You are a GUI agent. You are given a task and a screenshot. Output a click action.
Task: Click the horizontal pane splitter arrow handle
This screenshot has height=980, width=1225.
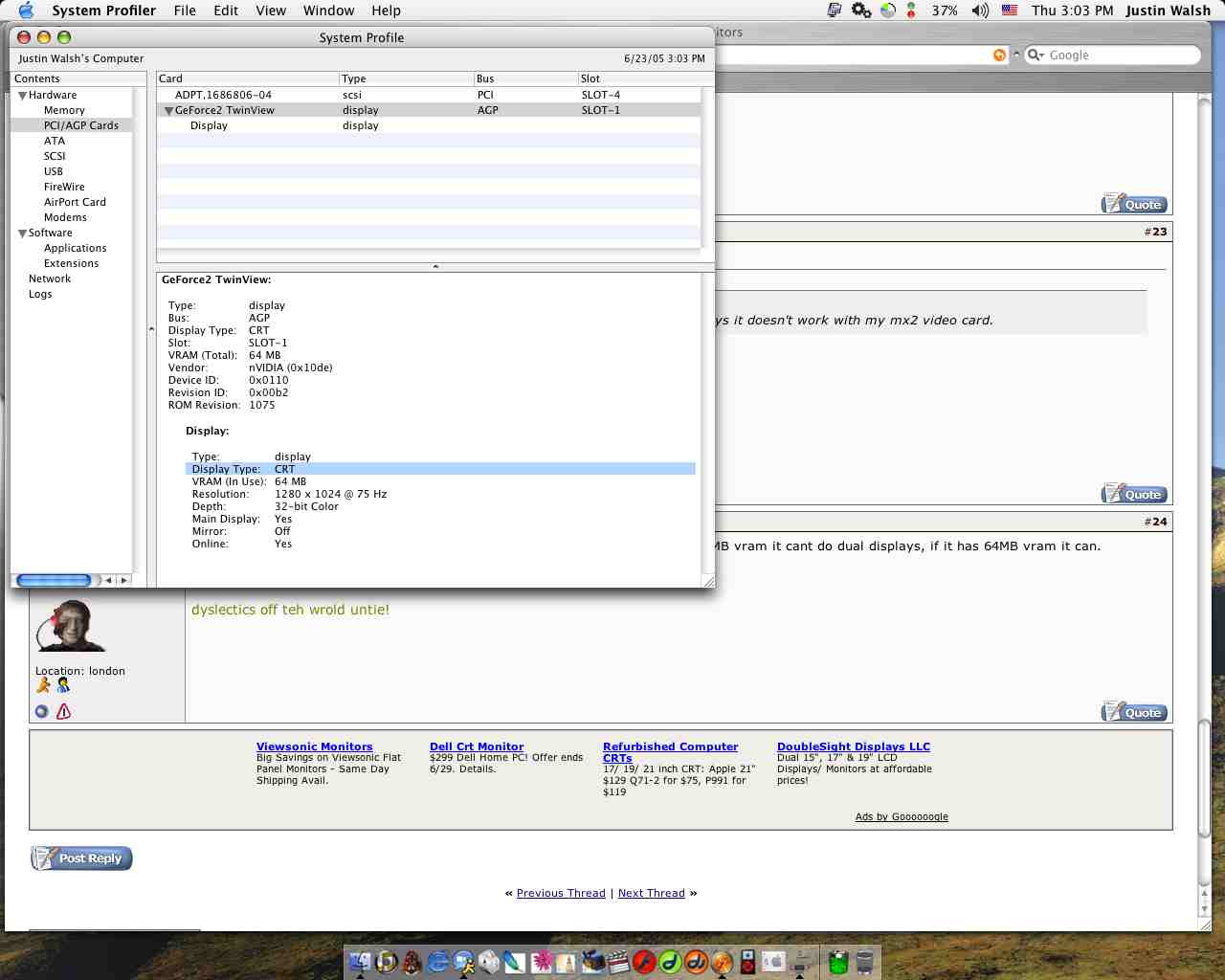435,266
